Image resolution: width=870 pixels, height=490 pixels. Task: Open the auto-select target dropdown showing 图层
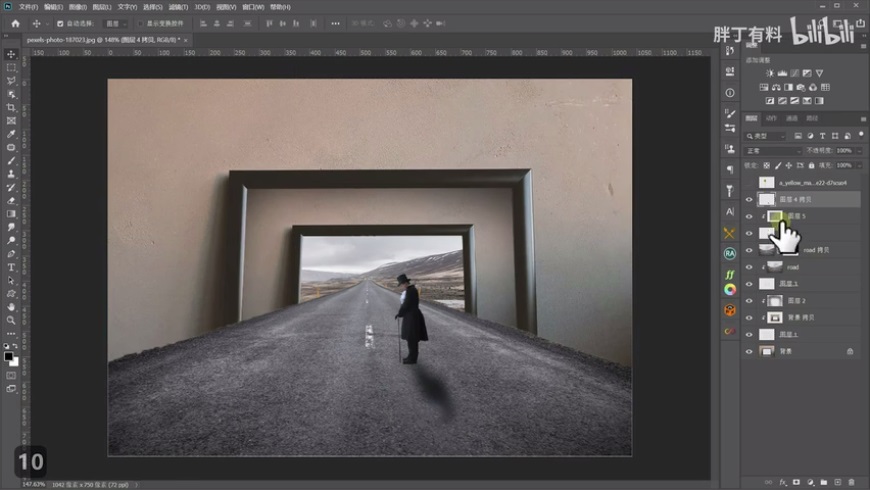click(x=117, y=23)
